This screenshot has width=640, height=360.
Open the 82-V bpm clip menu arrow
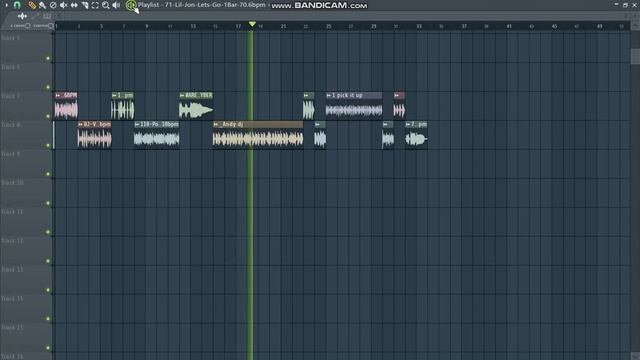(80, 124)
